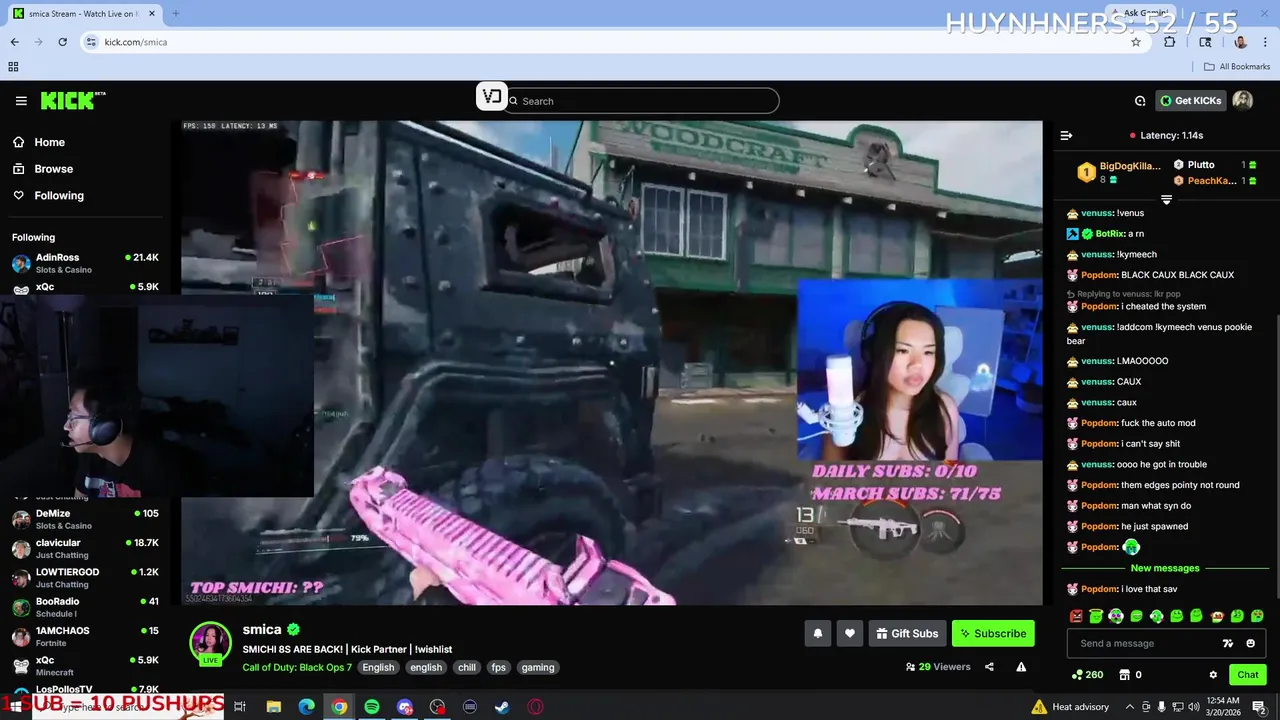Image resolution: width=1280 pixels, height=720 pixels.
Task: Open Chrome apps grid icon
Action: tap(13, 67)
